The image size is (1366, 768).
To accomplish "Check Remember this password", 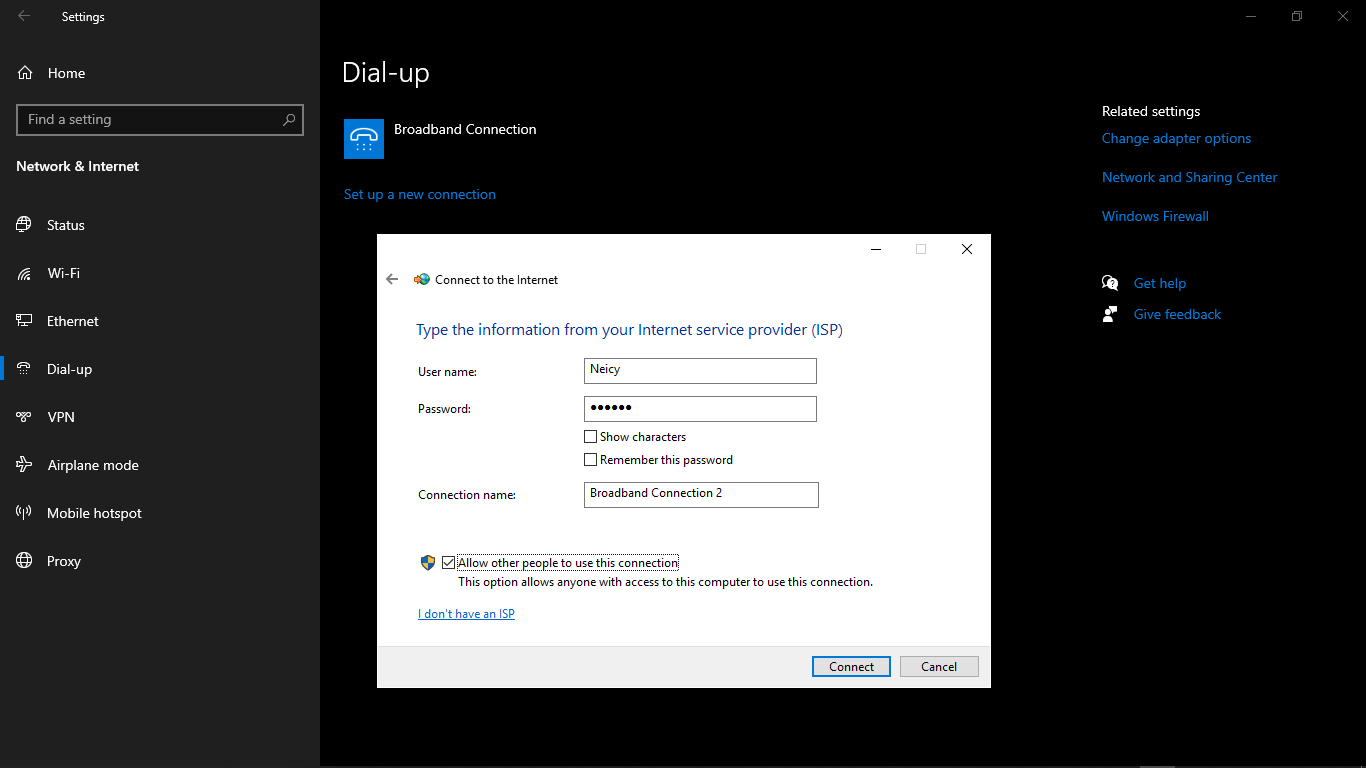I will coord(591,460).
